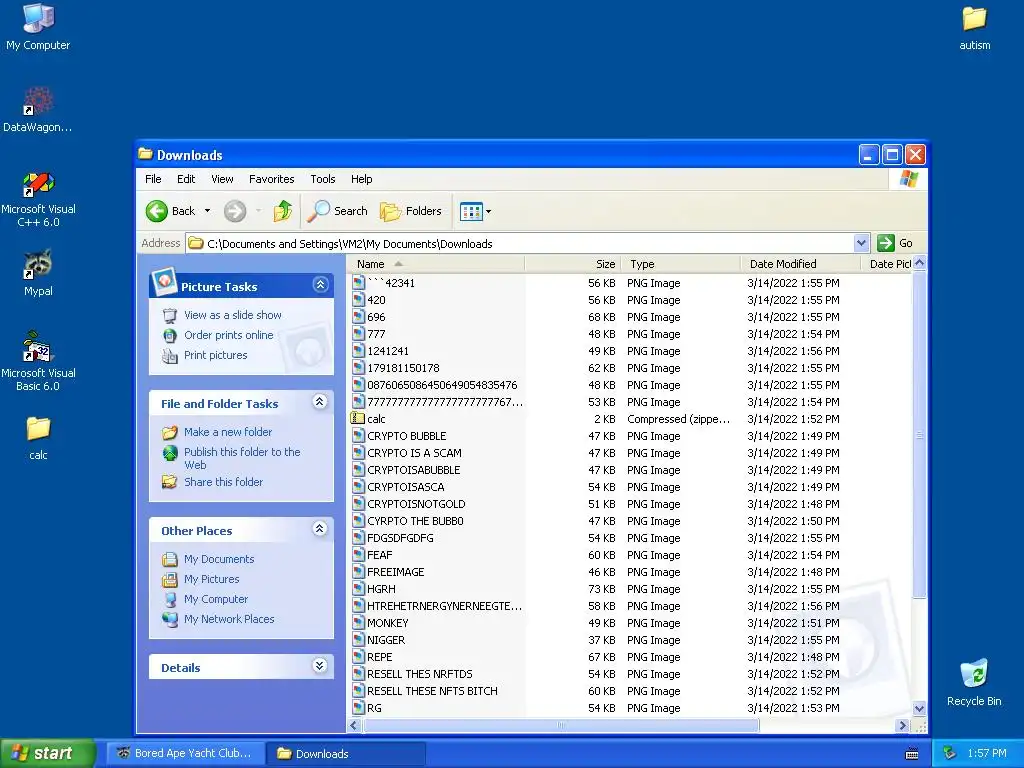Click the horizontal scrollbar right arrow

(x=903, y=725)
